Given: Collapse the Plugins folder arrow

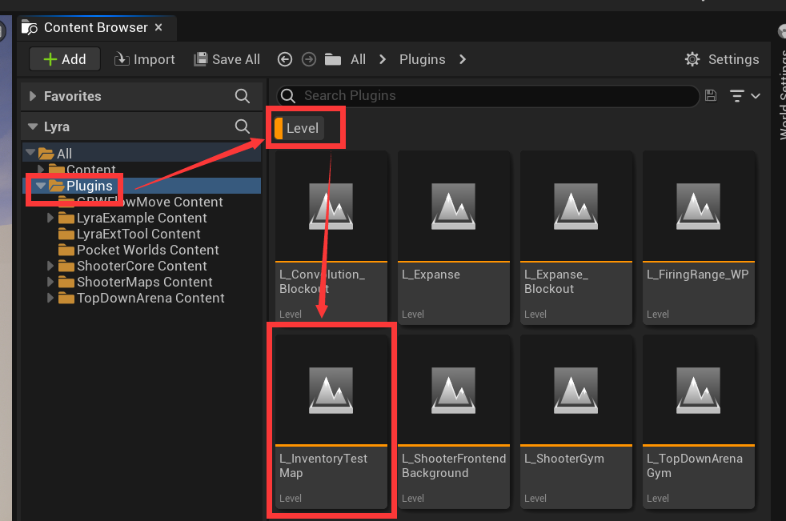Looking at the screenshot, I should coord(41,186).
